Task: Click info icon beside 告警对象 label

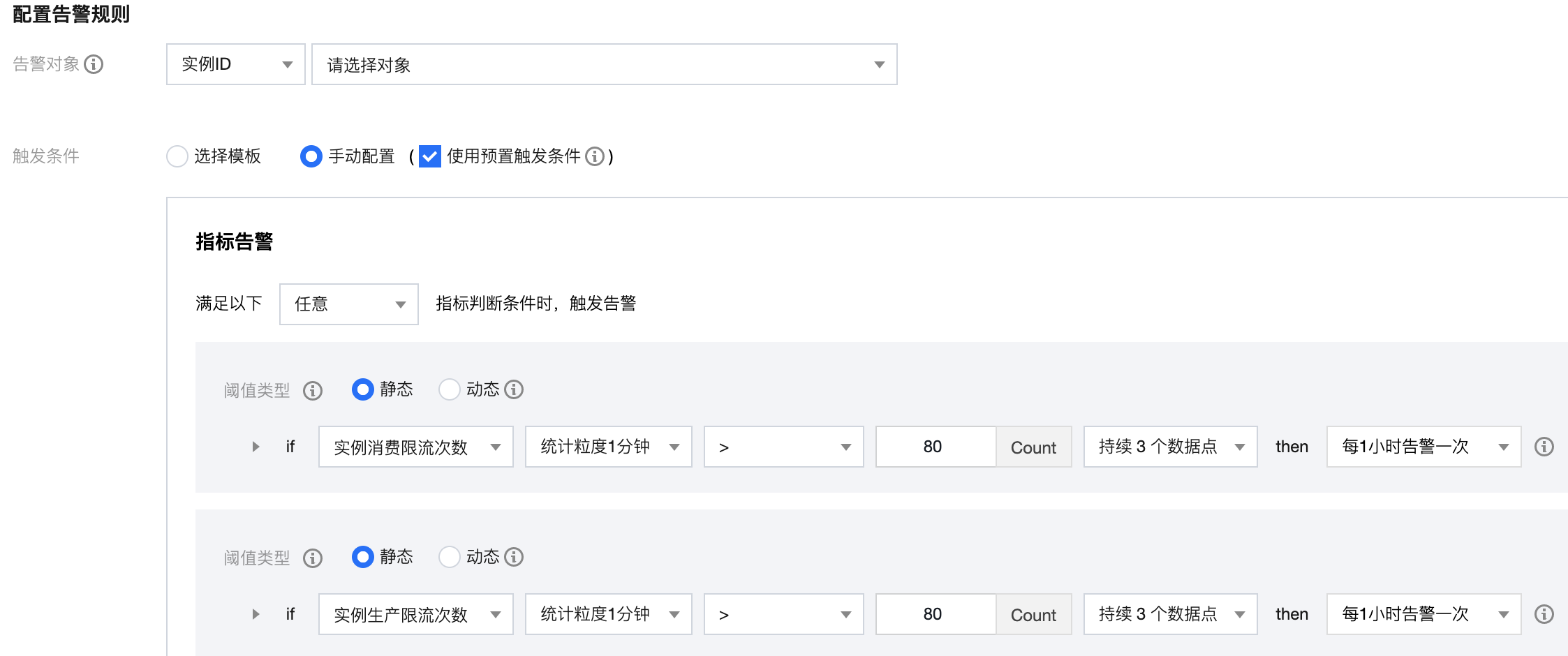Action: point(94,64)
